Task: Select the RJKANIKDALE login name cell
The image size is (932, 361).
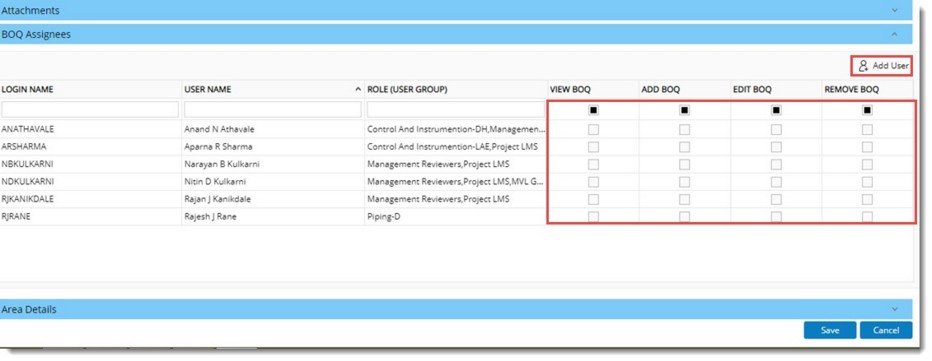Action: point(91,199)
